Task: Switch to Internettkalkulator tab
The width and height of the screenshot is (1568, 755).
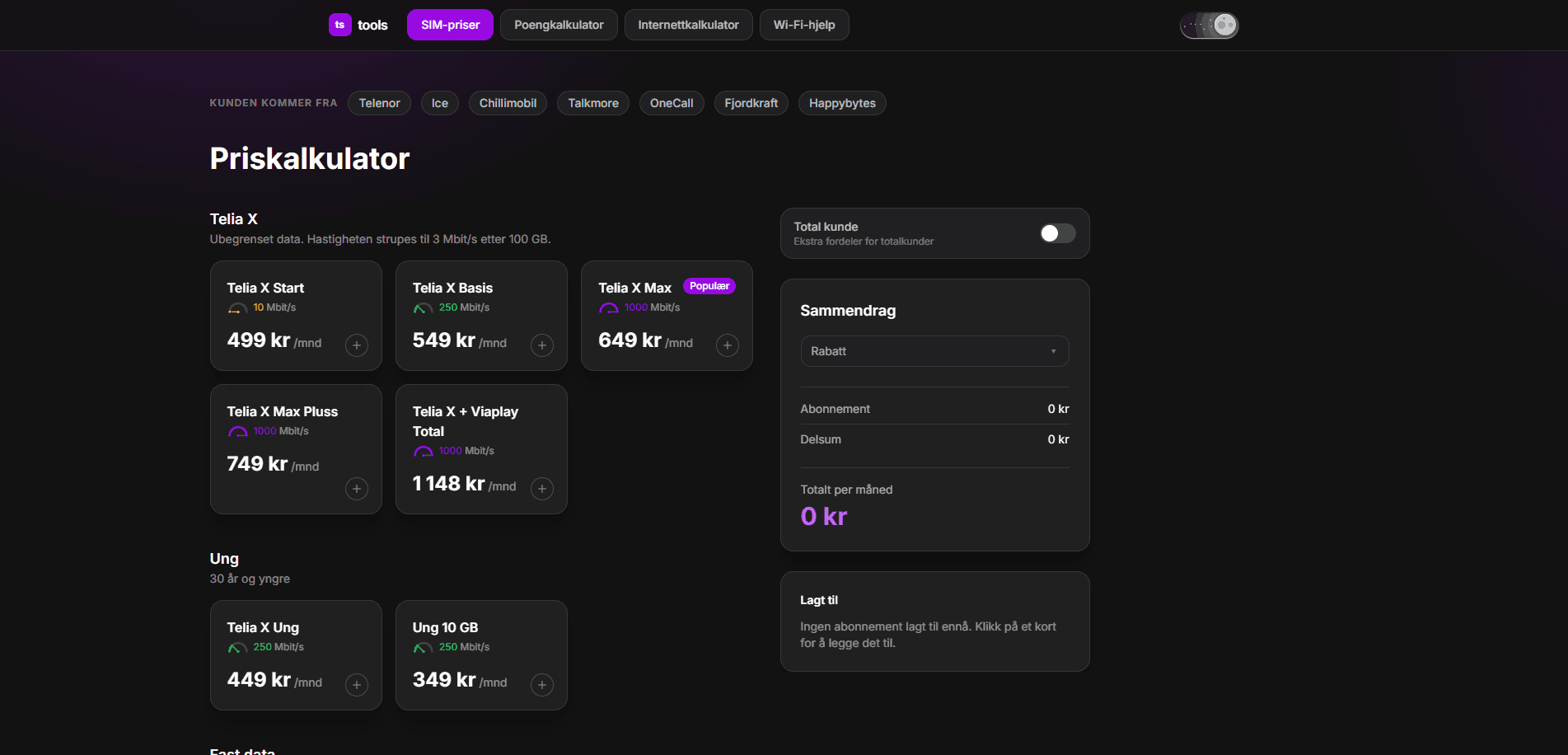Action: (688, 25)
